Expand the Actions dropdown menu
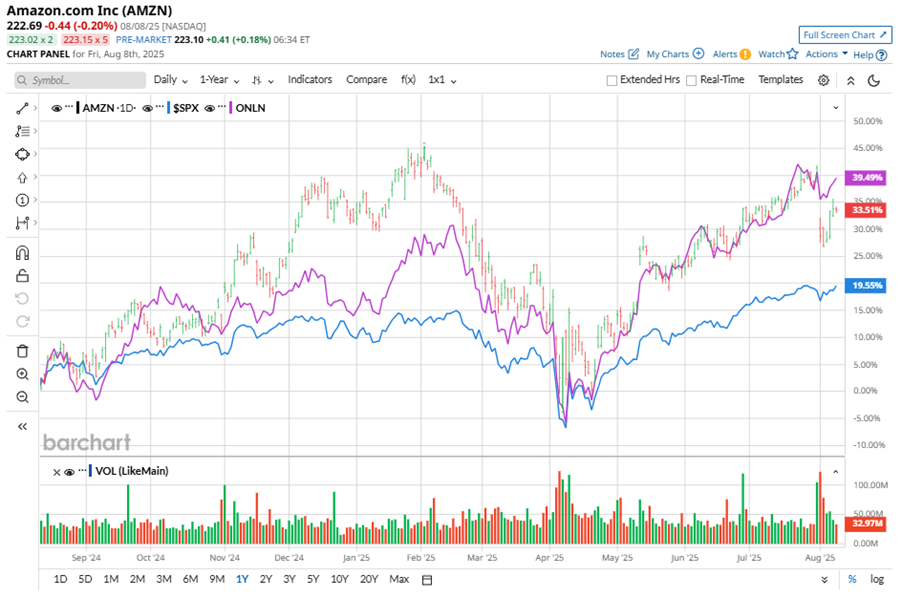 (827, 54)
